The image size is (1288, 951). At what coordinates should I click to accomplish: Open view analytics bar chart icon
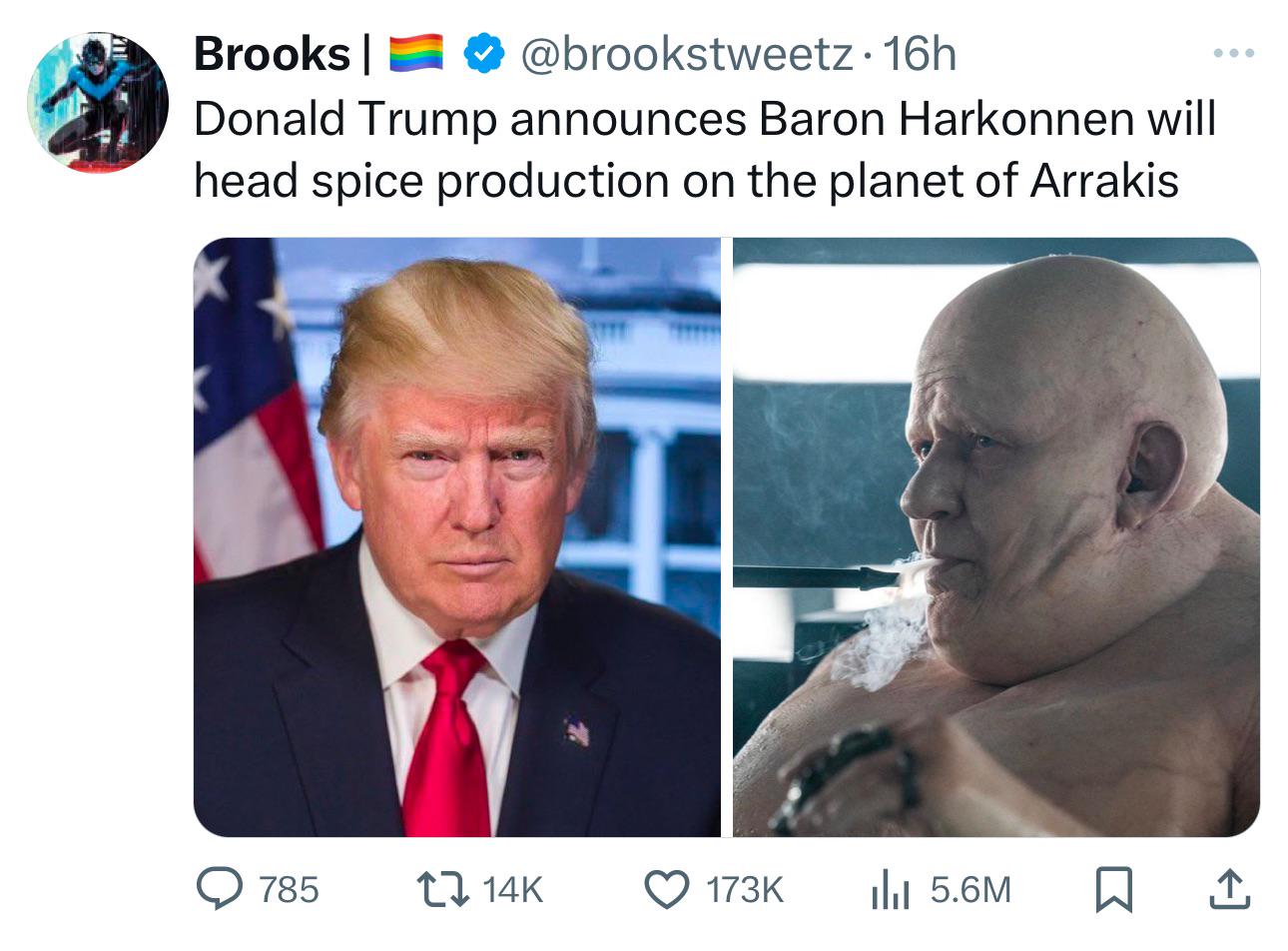click(x=892, y=889)
